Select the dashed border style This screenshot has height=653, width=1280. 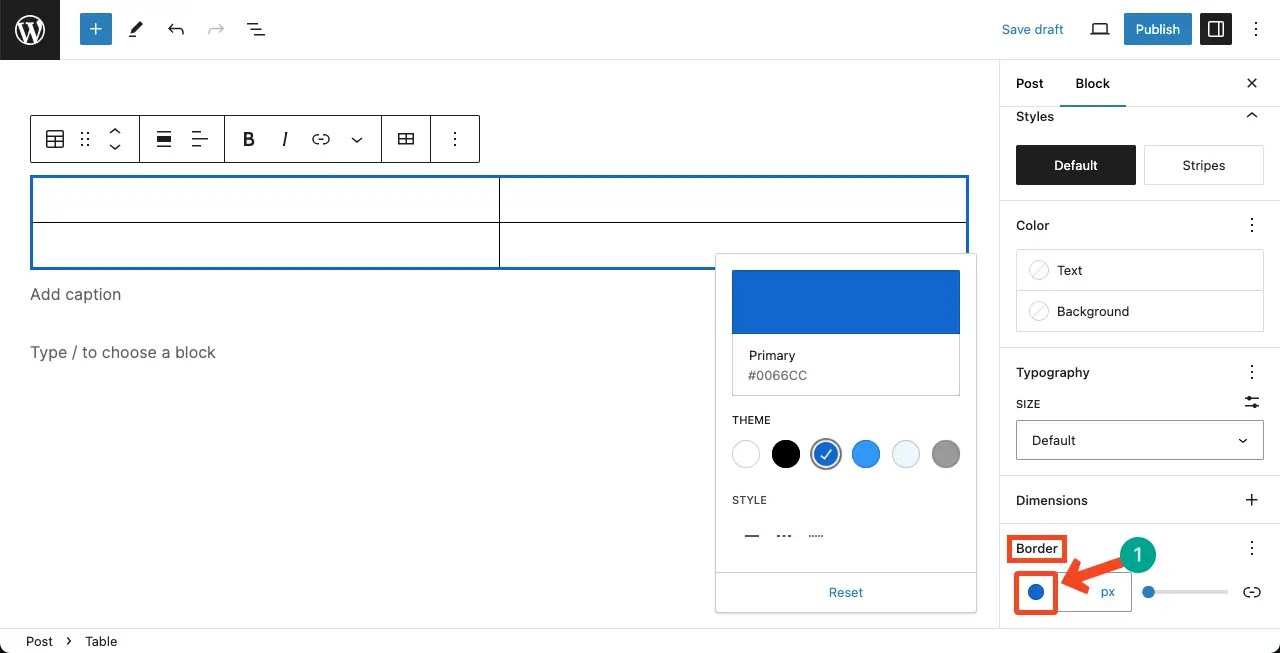[x=784, y=535]
